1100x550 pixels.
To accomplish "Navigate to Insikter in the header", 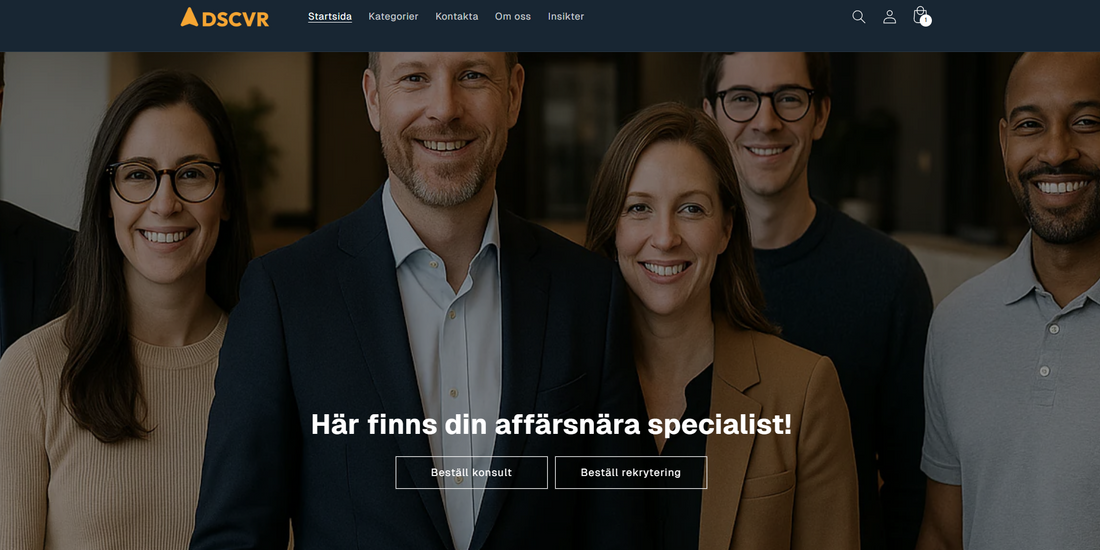I will tap(565, 16).
